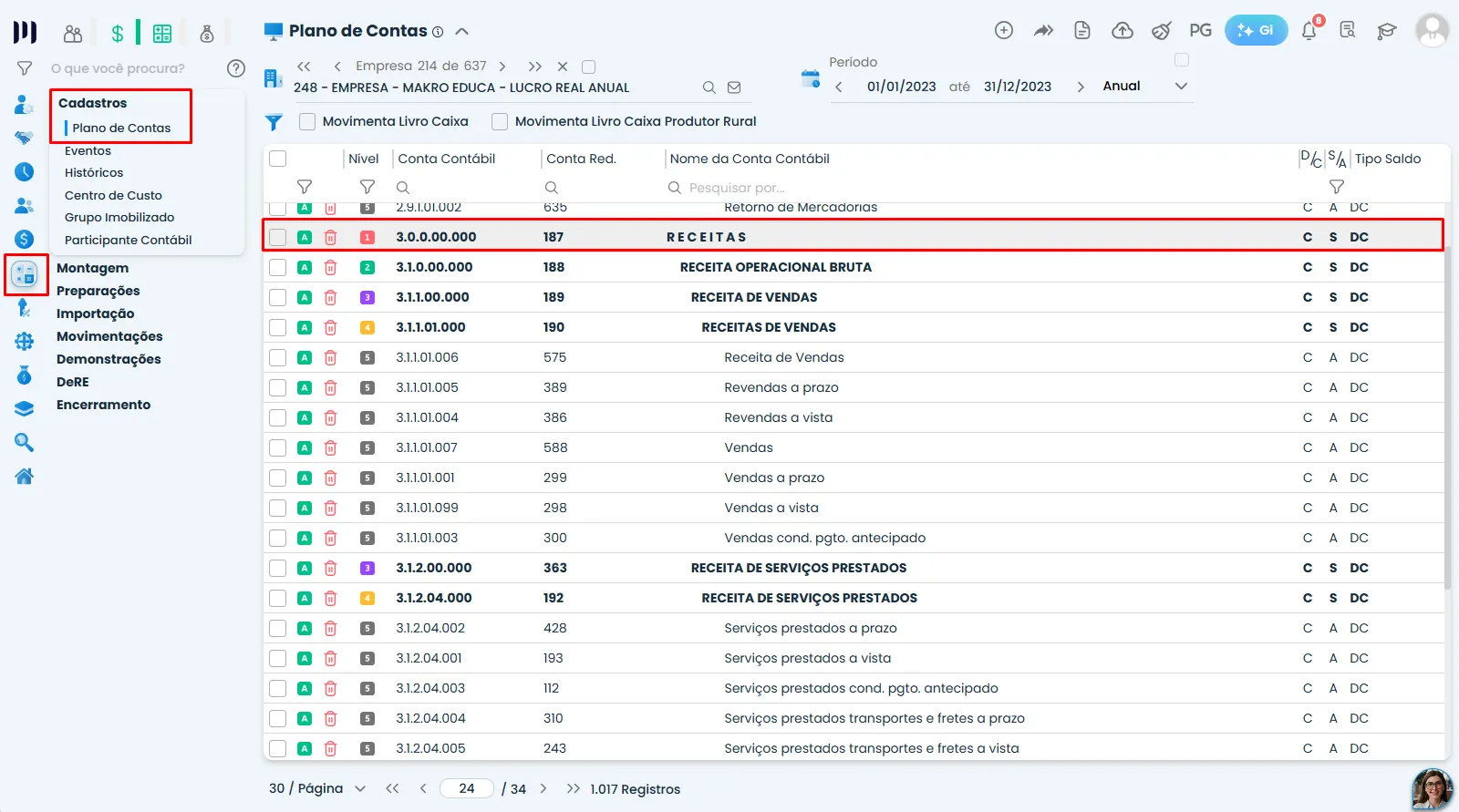1459x812 pixels.
Task: Open Eventos menu item
Action: tap(88, 150)
